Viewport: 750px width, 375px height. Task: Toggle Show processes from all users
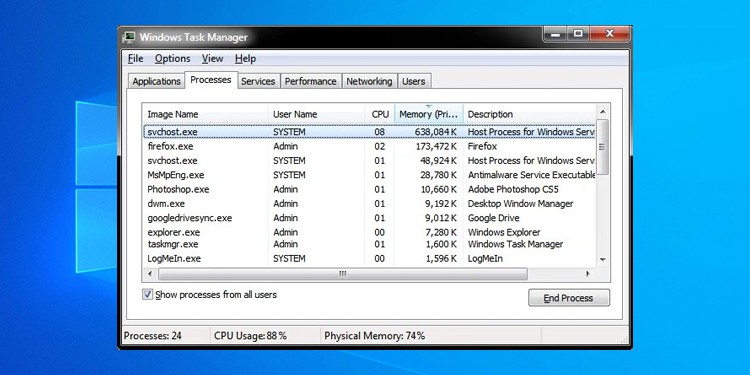coord(148,295)
